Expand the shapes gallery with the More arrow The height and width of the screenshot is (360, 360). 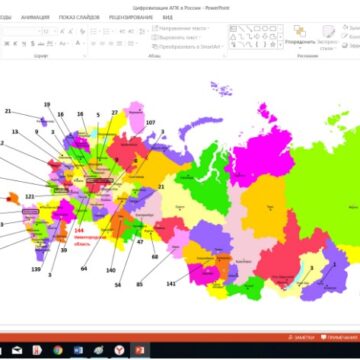click(x=280, y=44)
